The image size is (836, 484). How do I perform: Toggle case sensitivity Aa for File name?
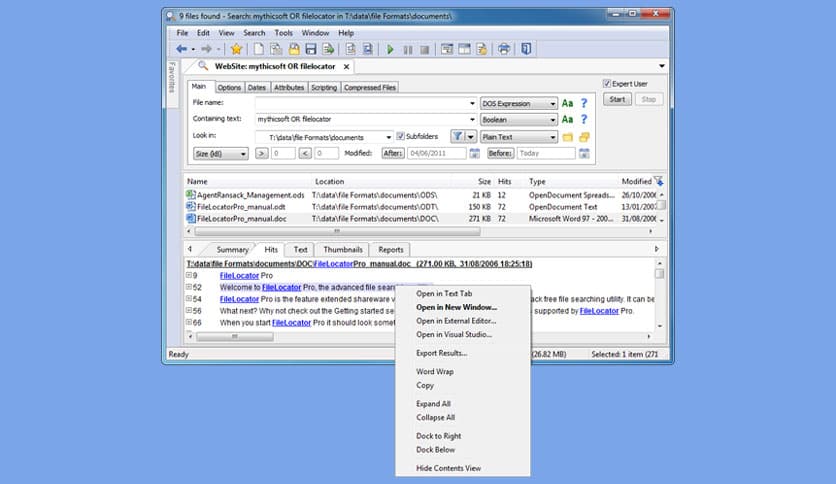(x=567, y=103)
